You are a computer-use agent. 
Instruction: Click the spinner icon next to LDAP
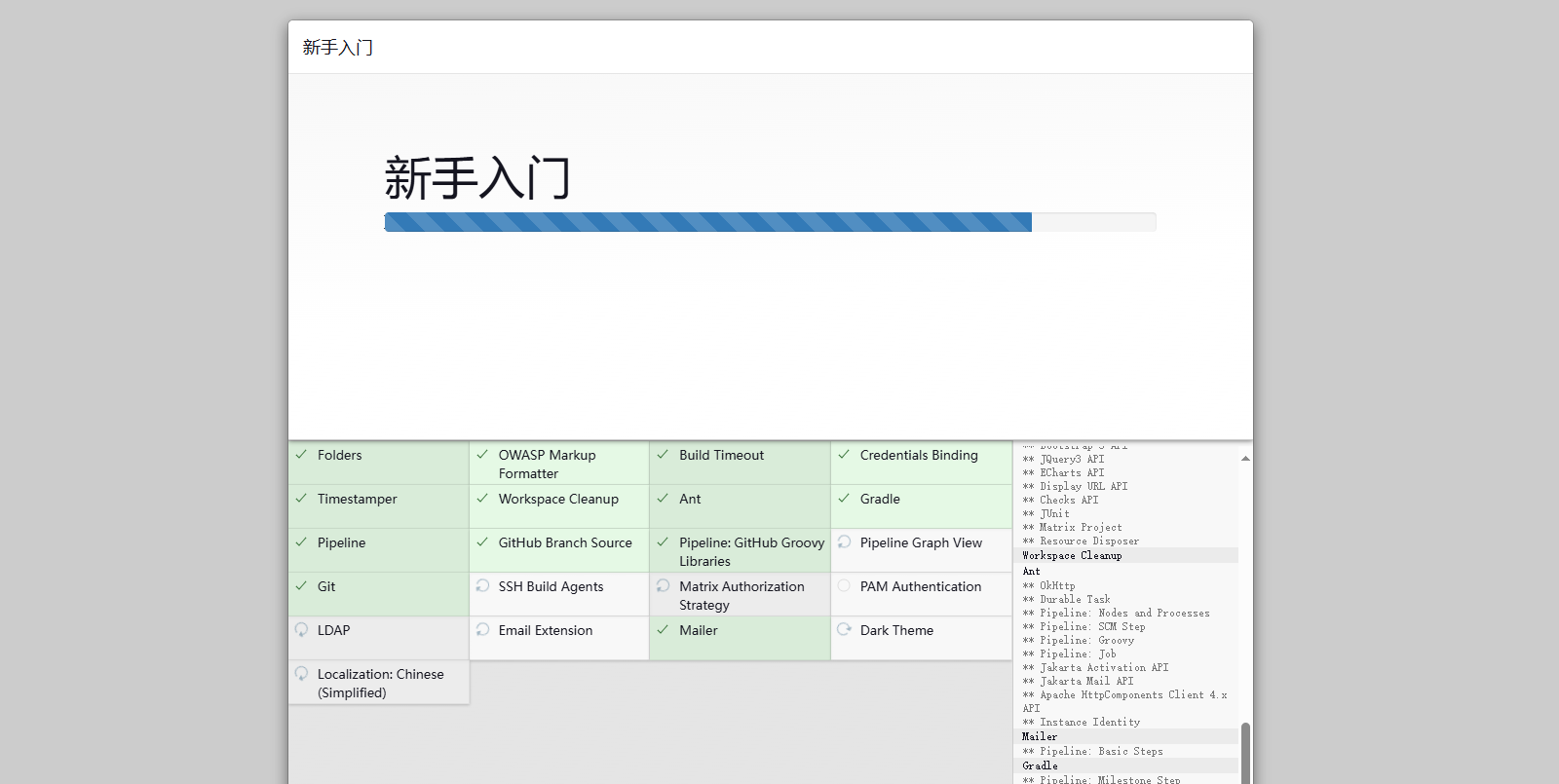point(302,630)
